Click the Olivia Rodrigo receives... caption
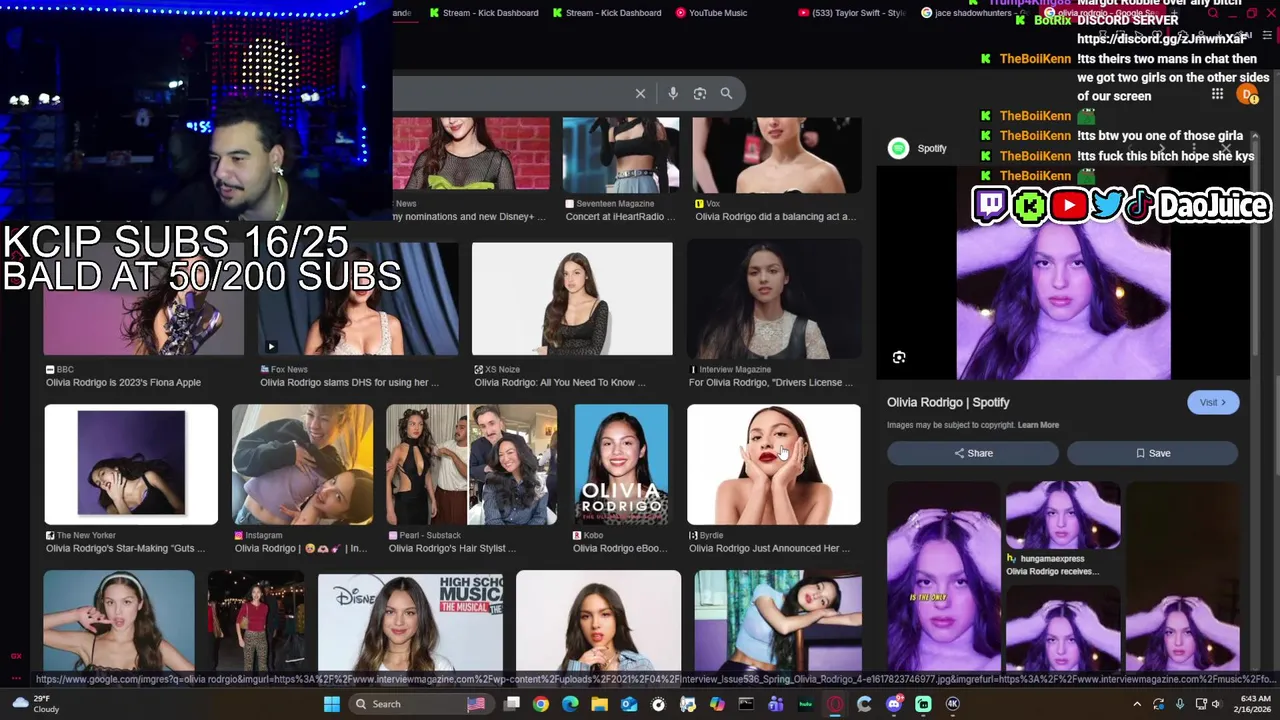 (x=1052, y=571)
